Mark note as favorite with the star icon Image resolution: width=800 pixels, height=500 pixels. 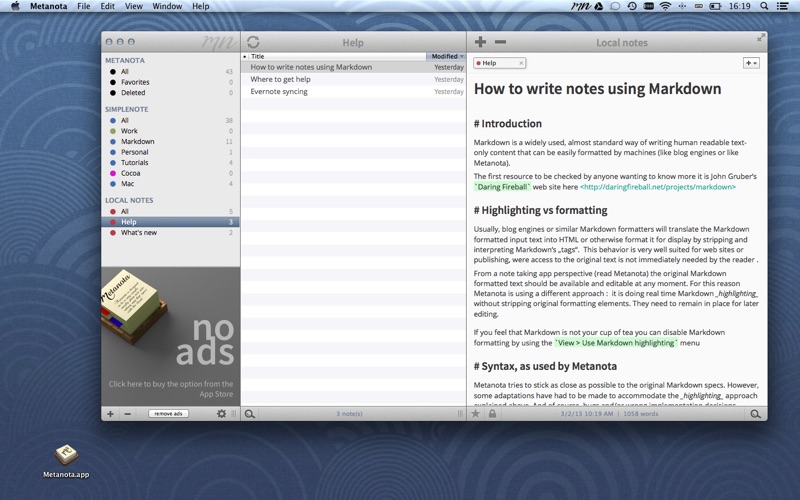(x=476, y=414)
